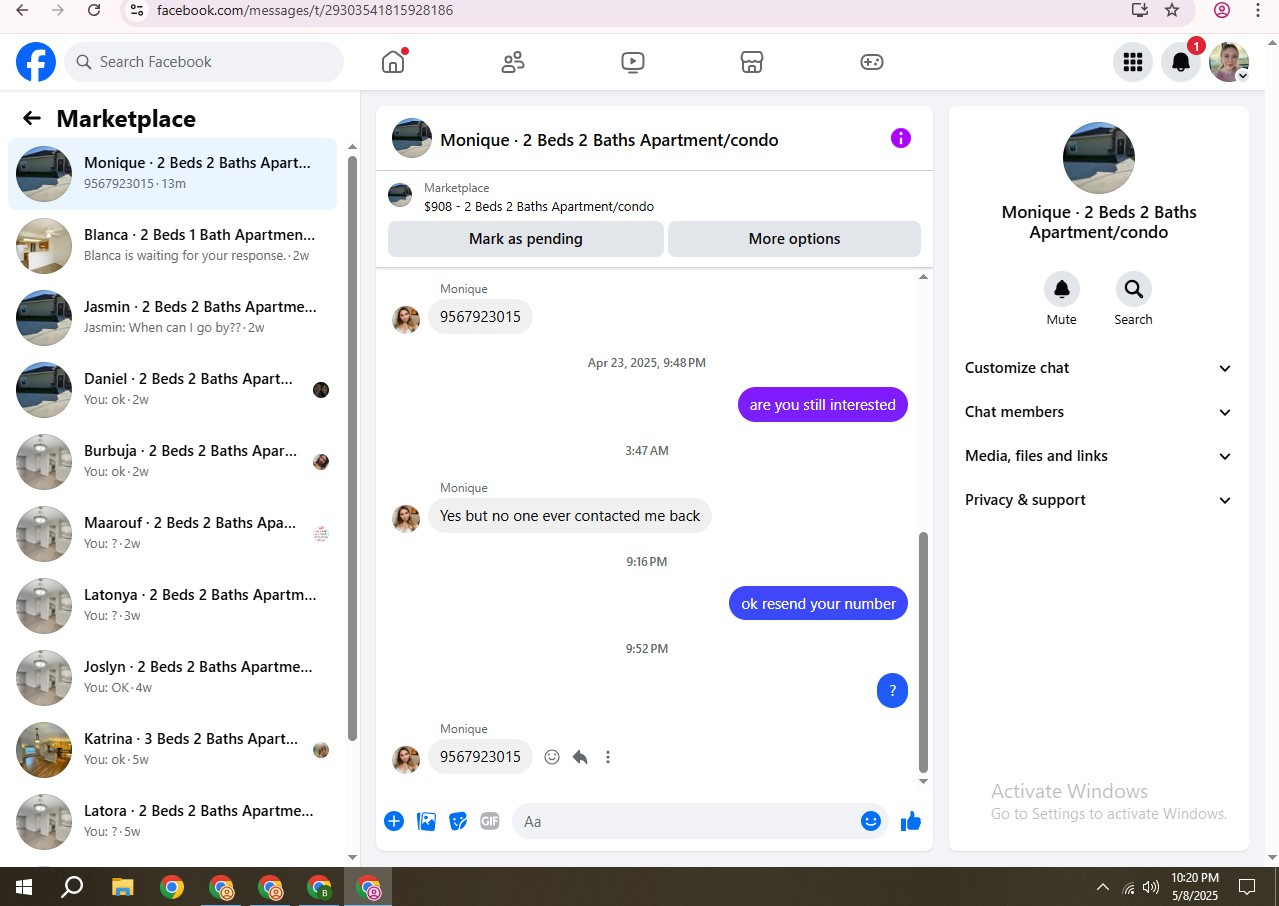React to last 9567923015 message
Image resolution: width=1279 pixels, height=906 pixels.
tap(552, 757)
